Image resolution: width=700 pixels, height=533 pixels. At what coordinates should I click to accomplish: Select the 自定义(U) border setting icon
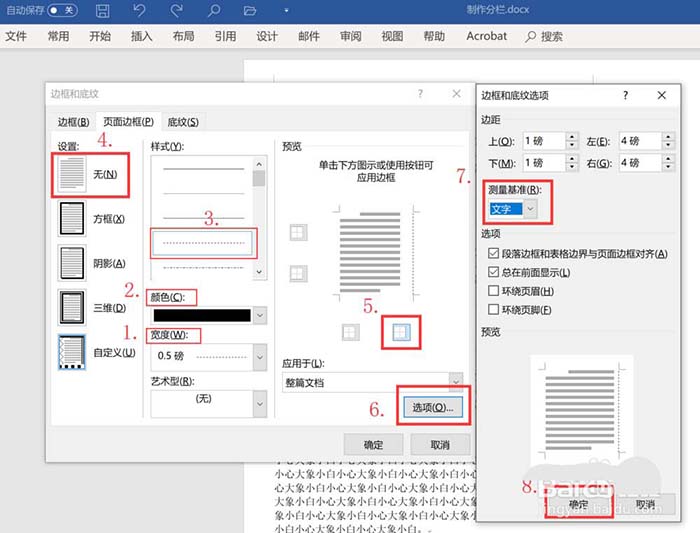71,352
